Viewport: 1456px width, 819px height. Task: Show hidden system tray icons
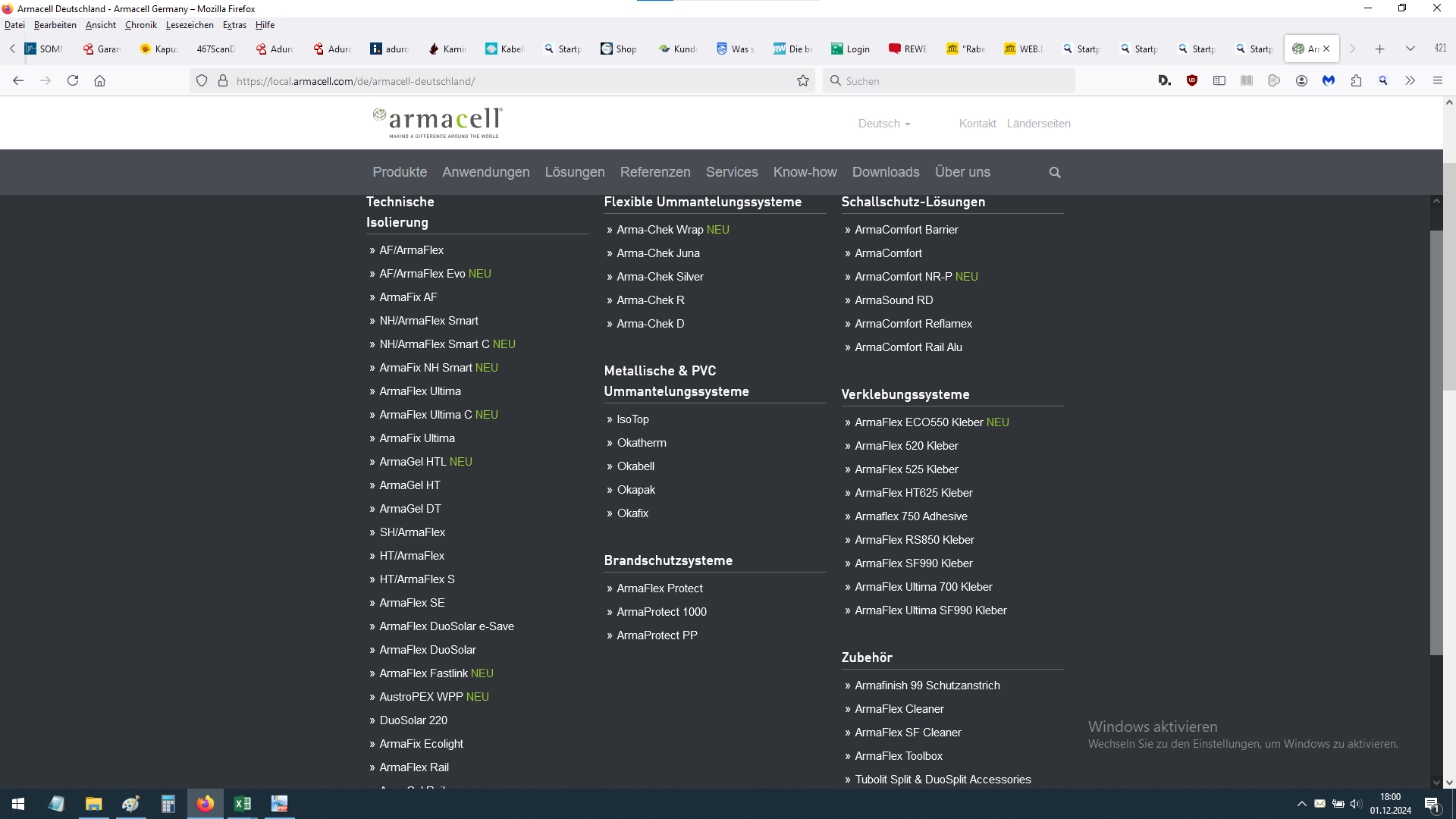[x=1302, y=804]
